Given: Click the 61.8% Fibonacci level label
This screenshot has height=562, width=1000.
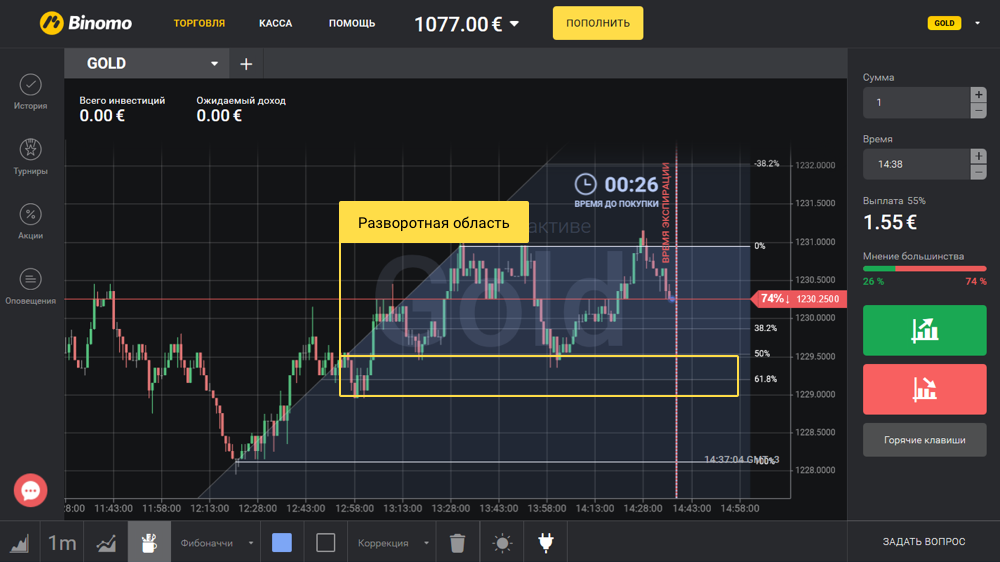Looking at the screenshot, I should [765, 379].
